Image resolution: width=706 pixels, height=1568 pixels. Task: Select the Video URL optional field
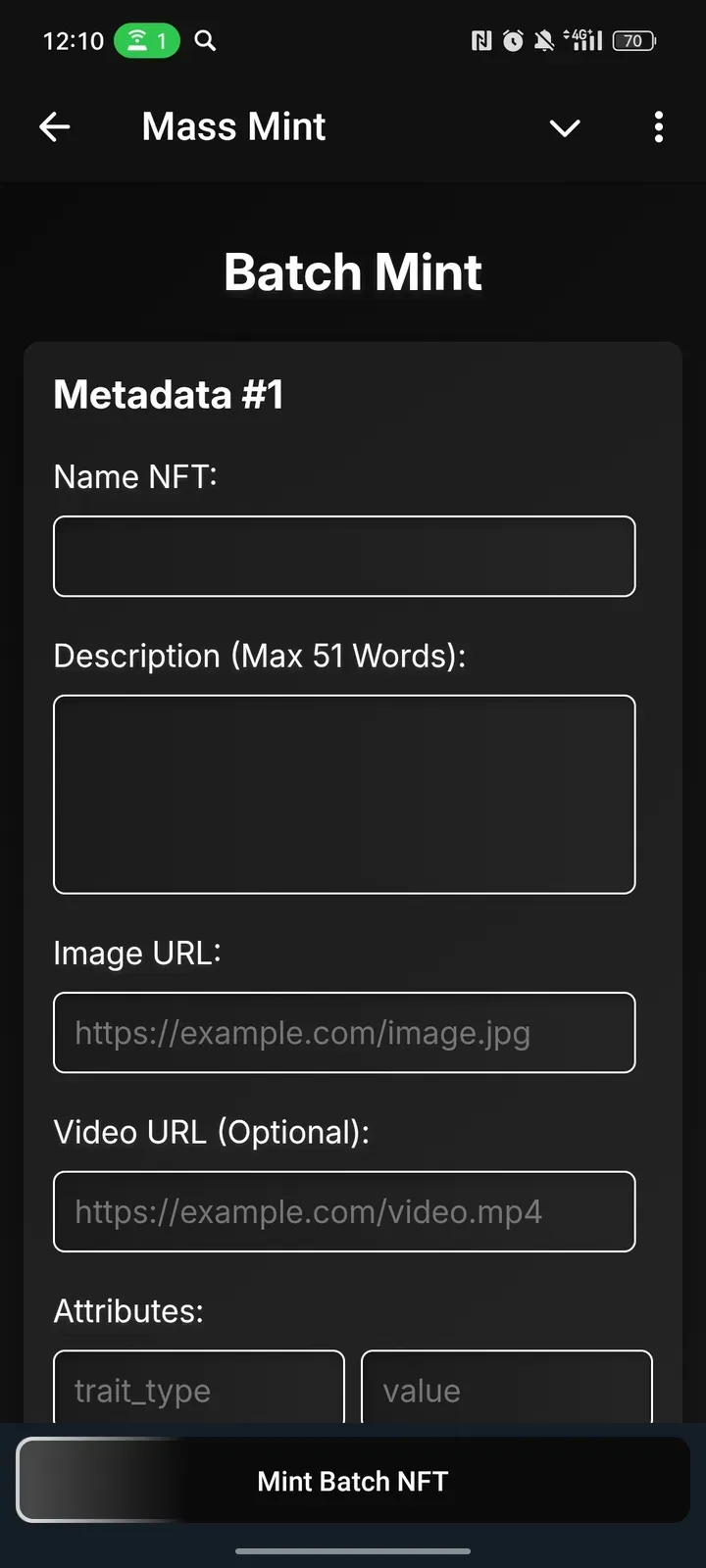tap(344, 1212)
